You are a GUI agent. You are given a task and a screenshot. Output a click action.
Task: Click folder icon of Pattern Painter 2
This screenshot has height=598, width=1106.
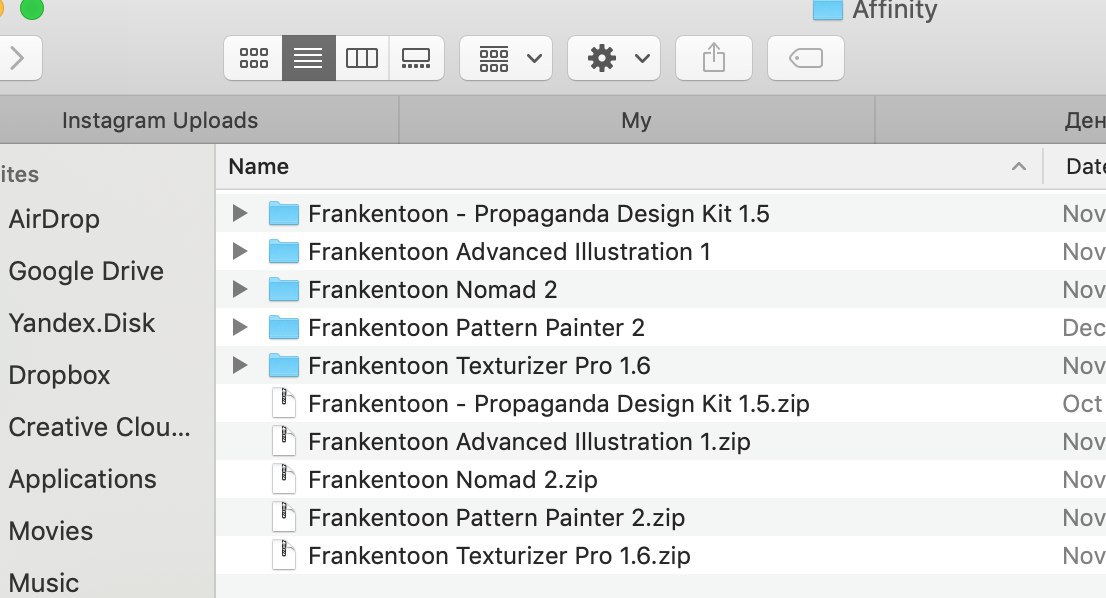point(284,328)
